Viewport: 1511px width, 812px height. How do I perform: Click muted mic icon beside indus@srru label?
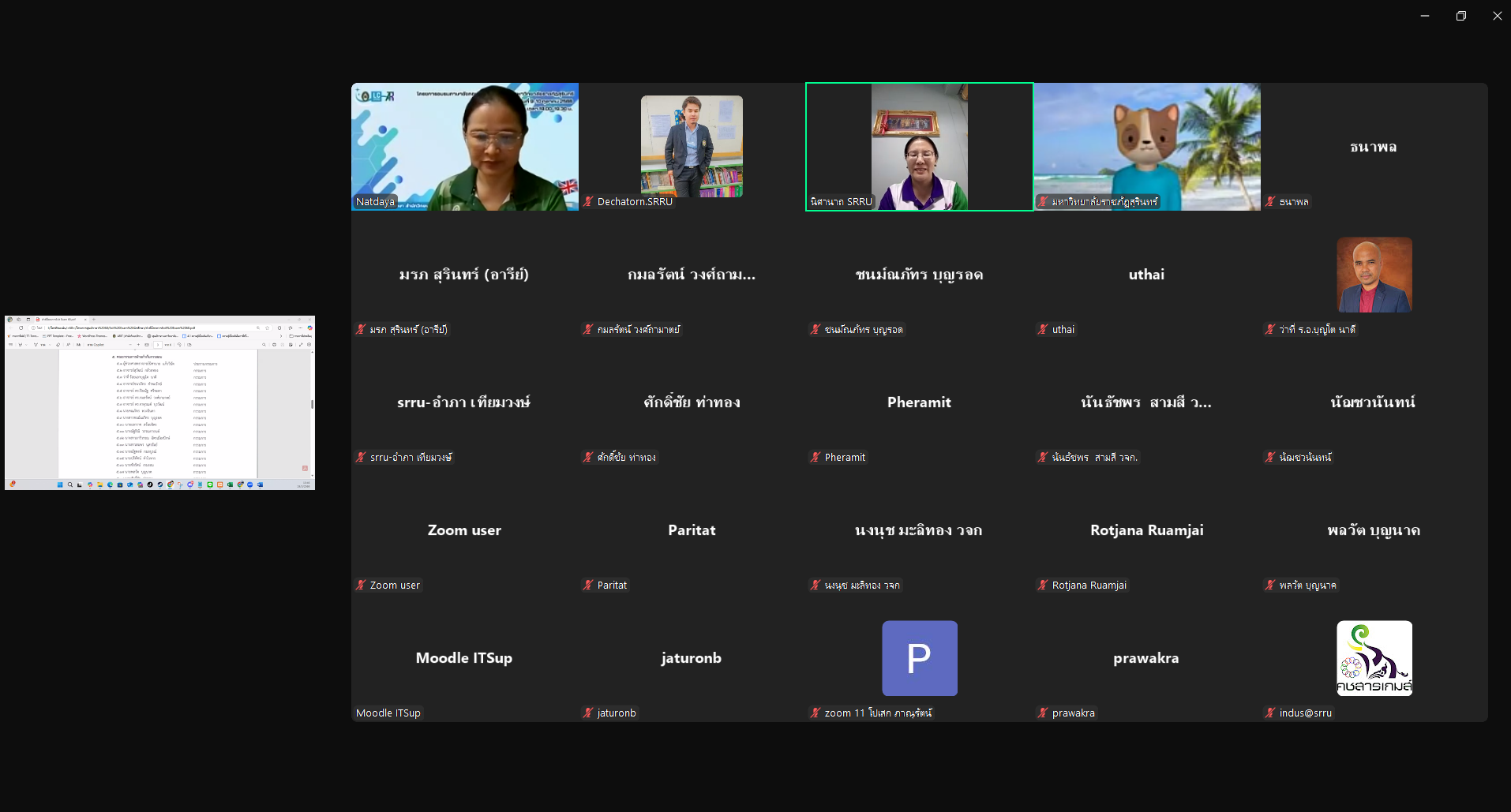1270,713
